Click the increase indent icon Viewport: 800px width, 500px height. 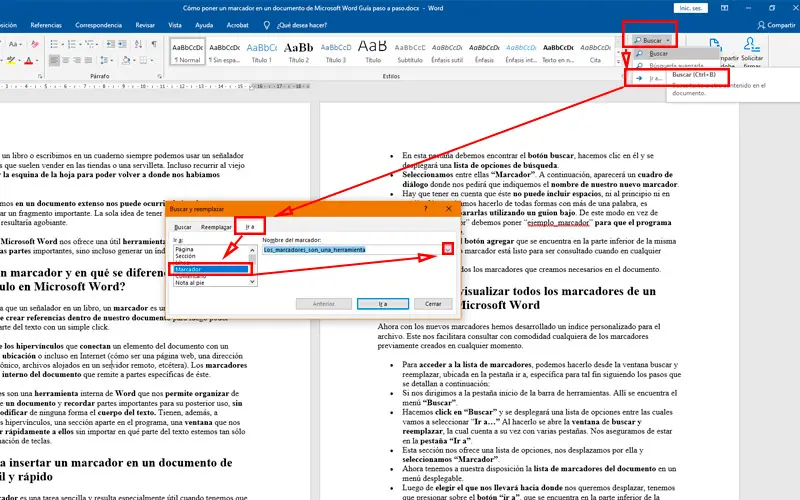point(122,44)
